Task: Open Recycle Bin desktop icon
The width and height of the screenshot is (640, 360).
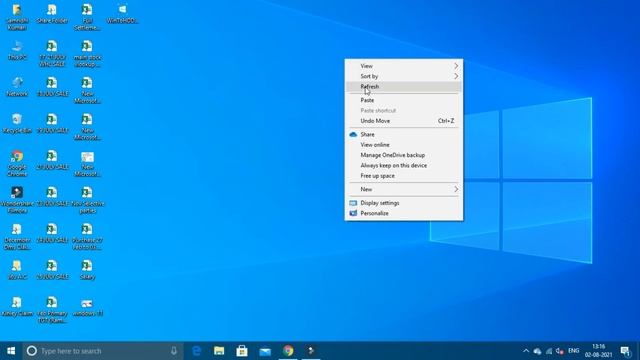Action: tap(17, 124)
